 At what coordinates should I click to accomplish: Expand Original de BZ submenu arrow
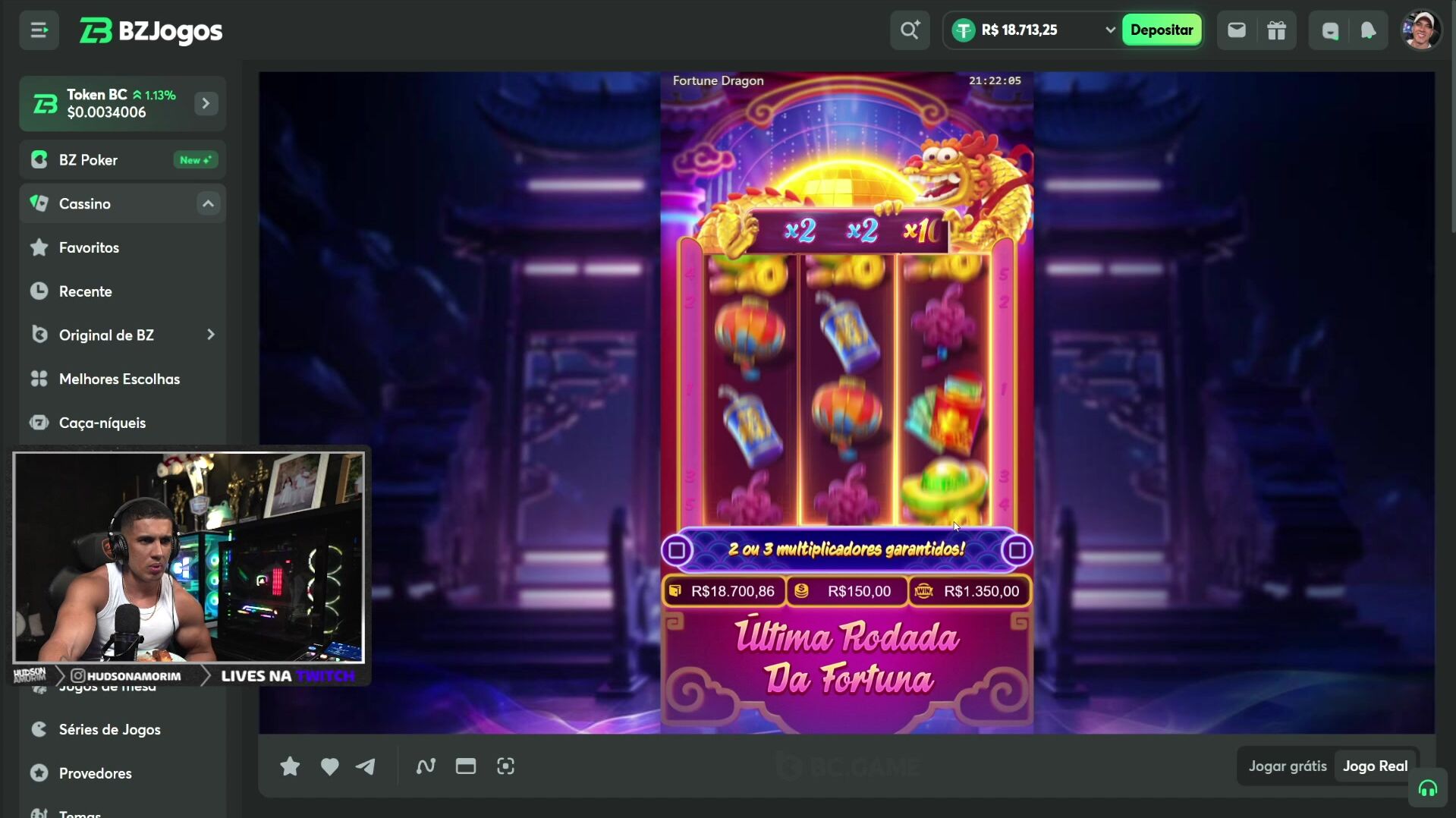pos(210,335)
